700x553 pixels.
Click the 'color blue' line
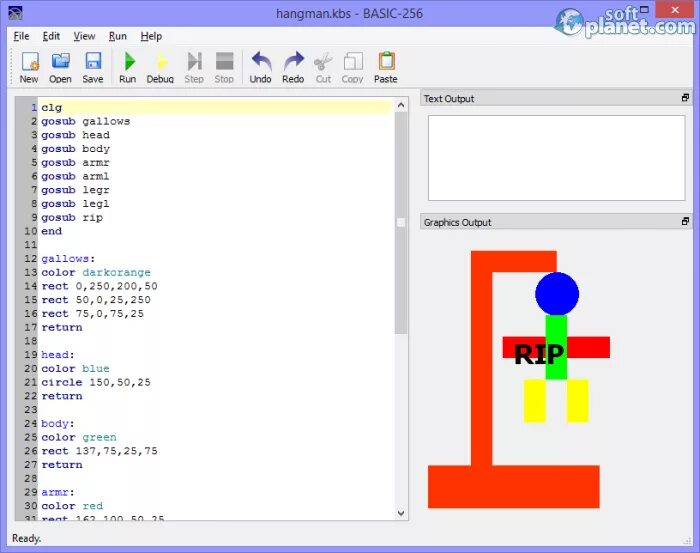click(x=75, y=369)
